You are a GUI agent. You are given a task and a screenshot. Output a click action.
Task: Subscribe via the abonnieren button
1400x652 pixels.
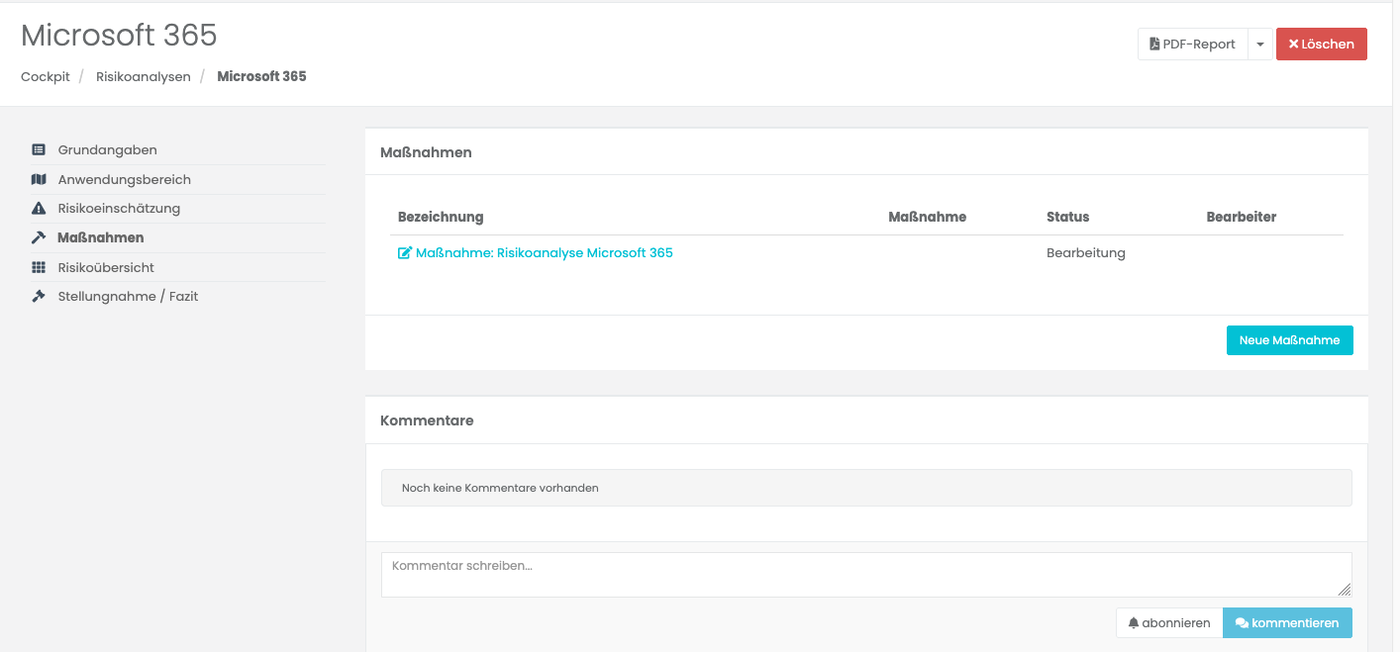1169,623
